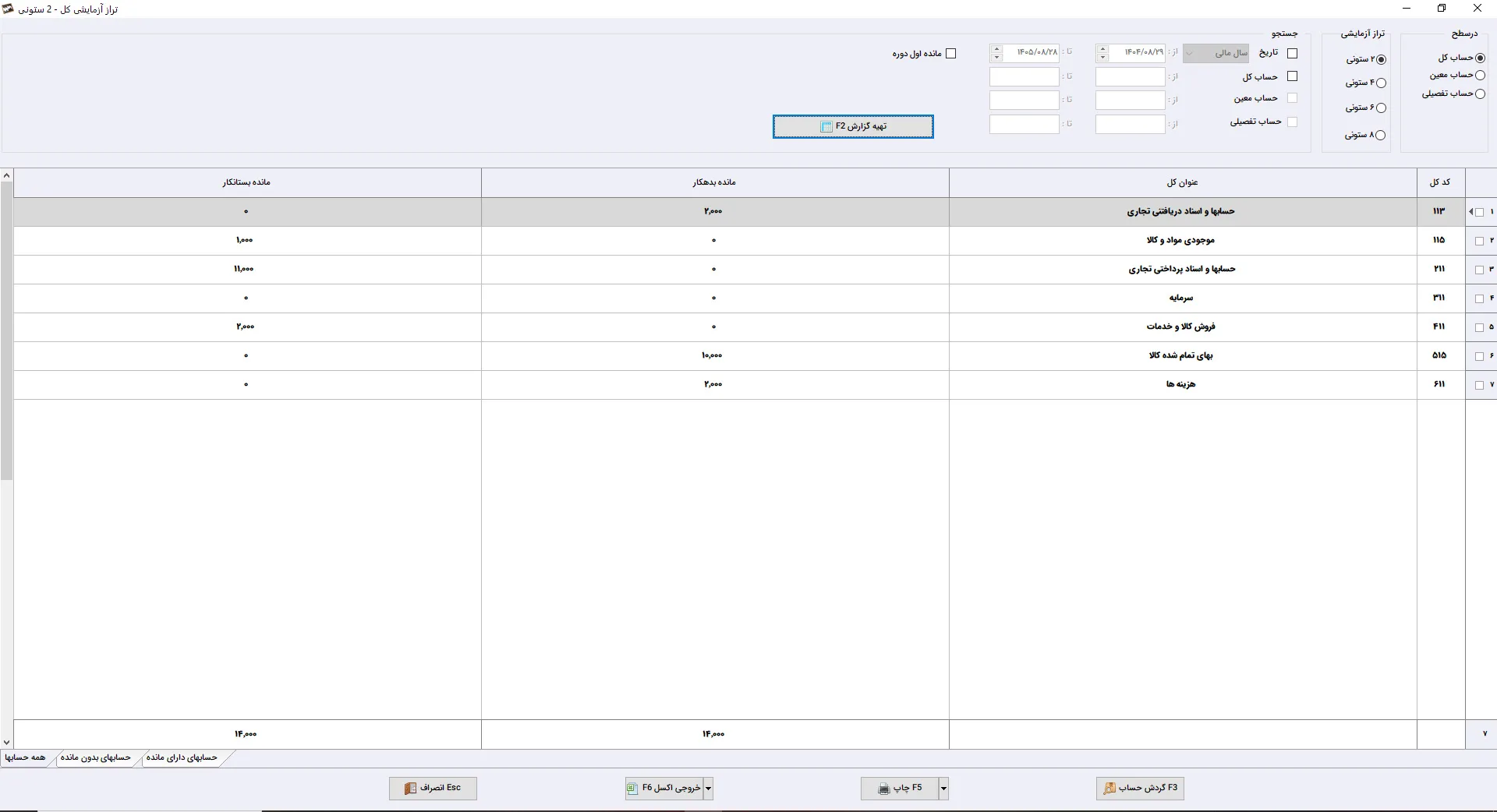
Task: Click the تهیه گزارش F2 report button
Action: (x=853, y=126)
